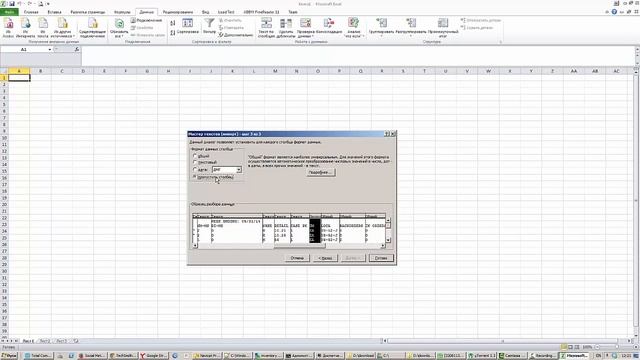Switch to the Review ribbon tab
640x360 pixels.
(178, 12)
